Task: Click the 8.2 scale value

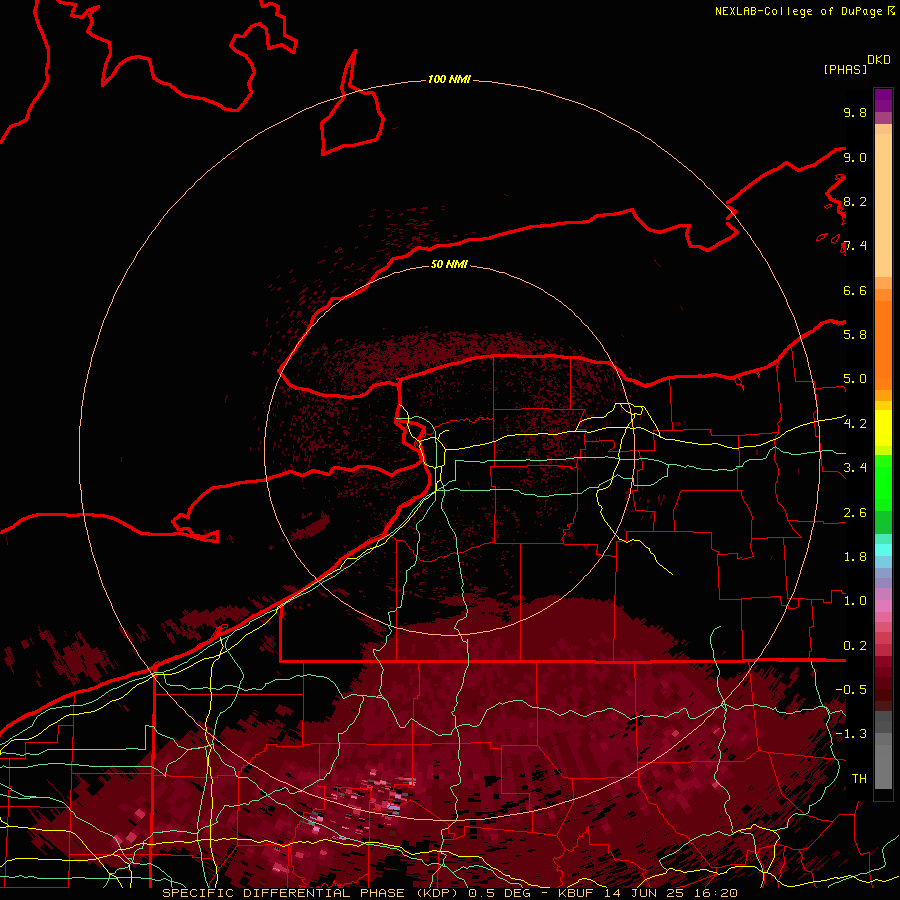Action: 855,201
